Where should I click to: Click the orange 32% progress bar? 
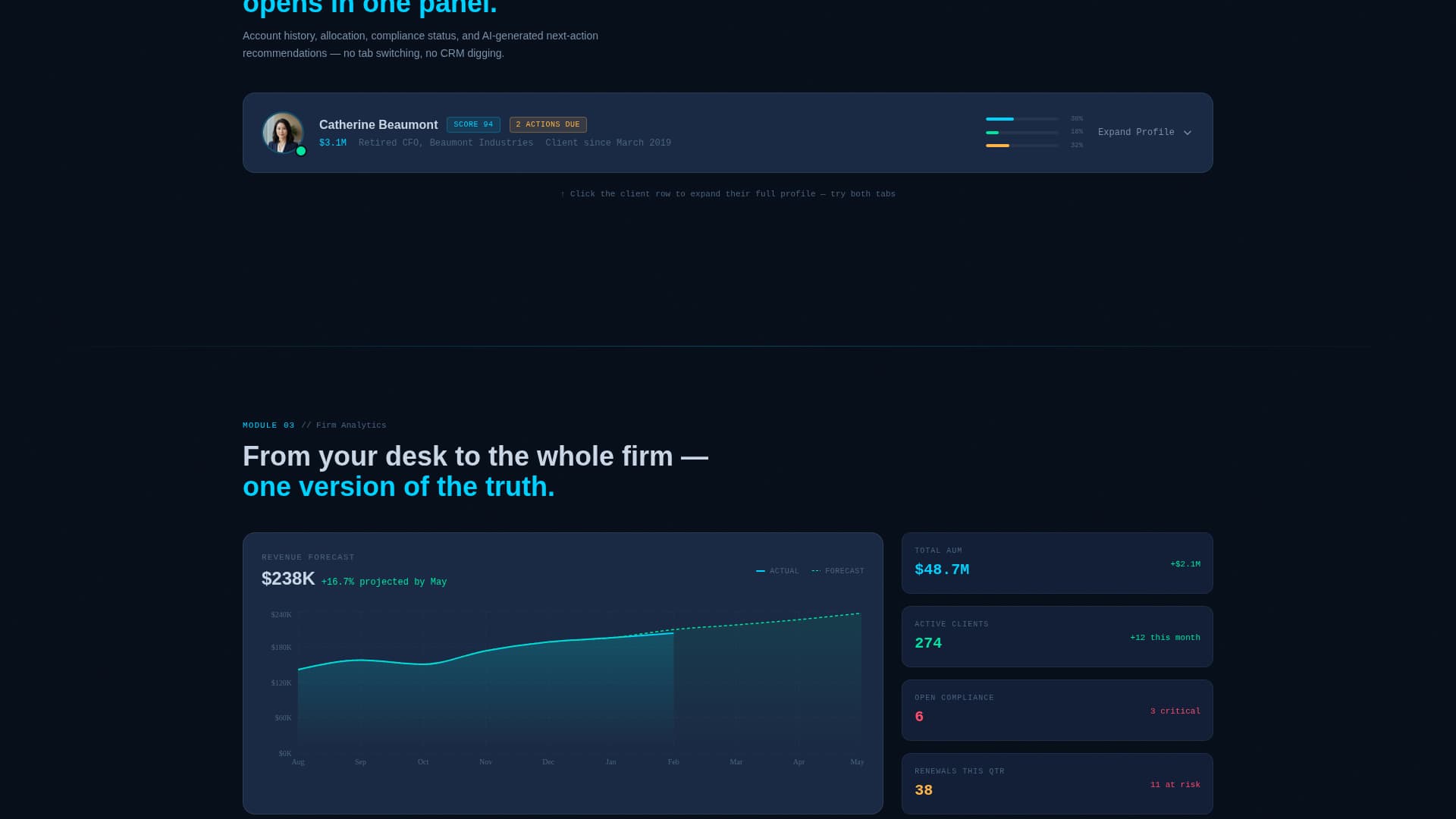pos(997,145)
